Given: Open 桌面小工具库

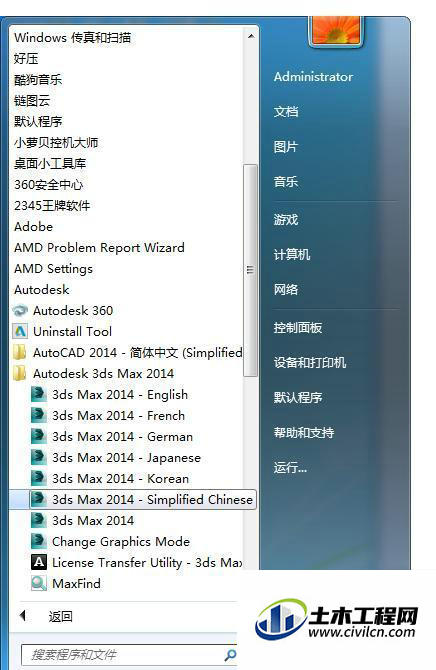Looking at the screenshot, I should click(x=50, y=163).
